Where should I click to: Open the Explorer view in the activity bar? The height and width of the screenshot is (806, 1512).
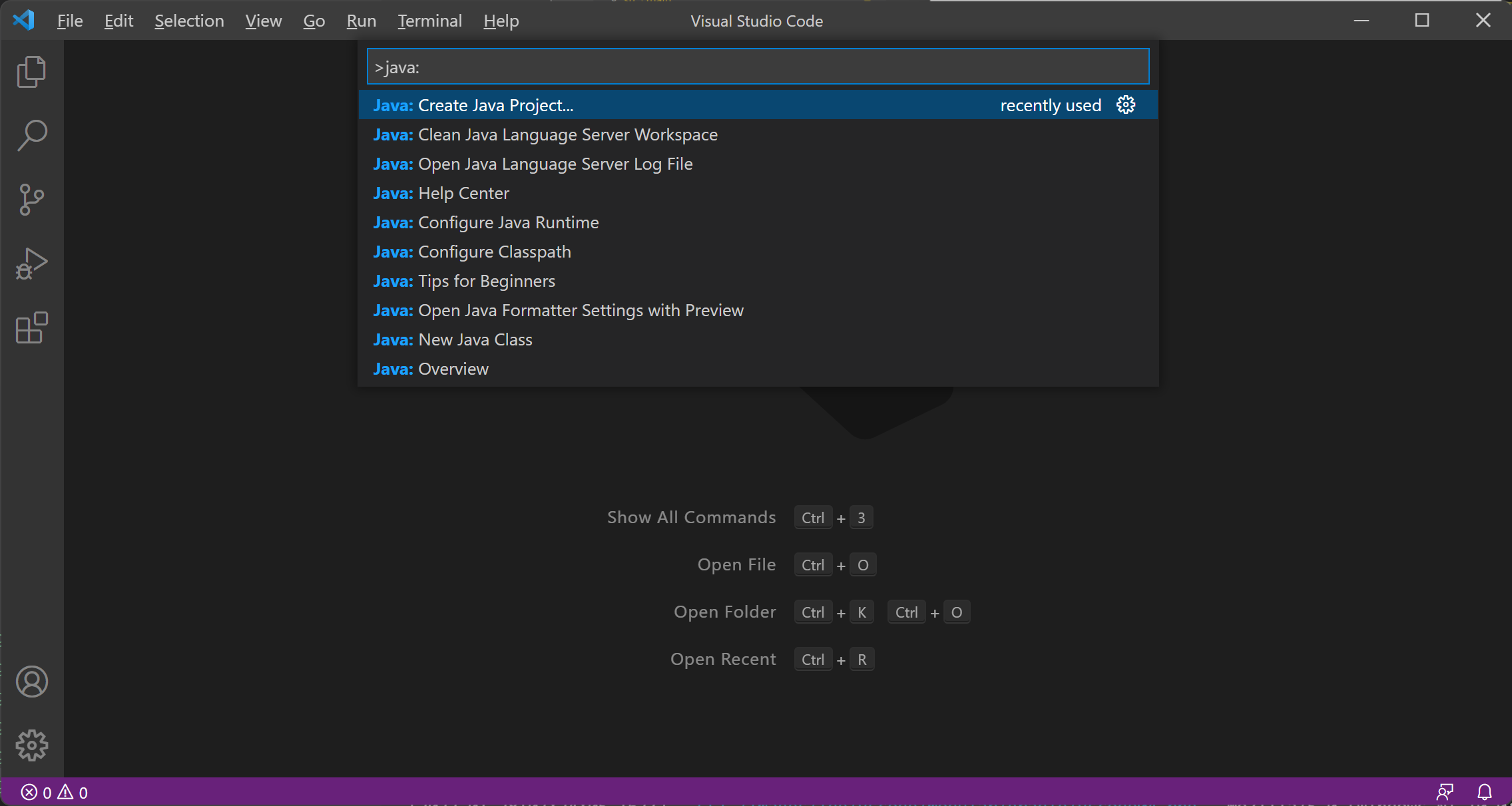(31, 71)
